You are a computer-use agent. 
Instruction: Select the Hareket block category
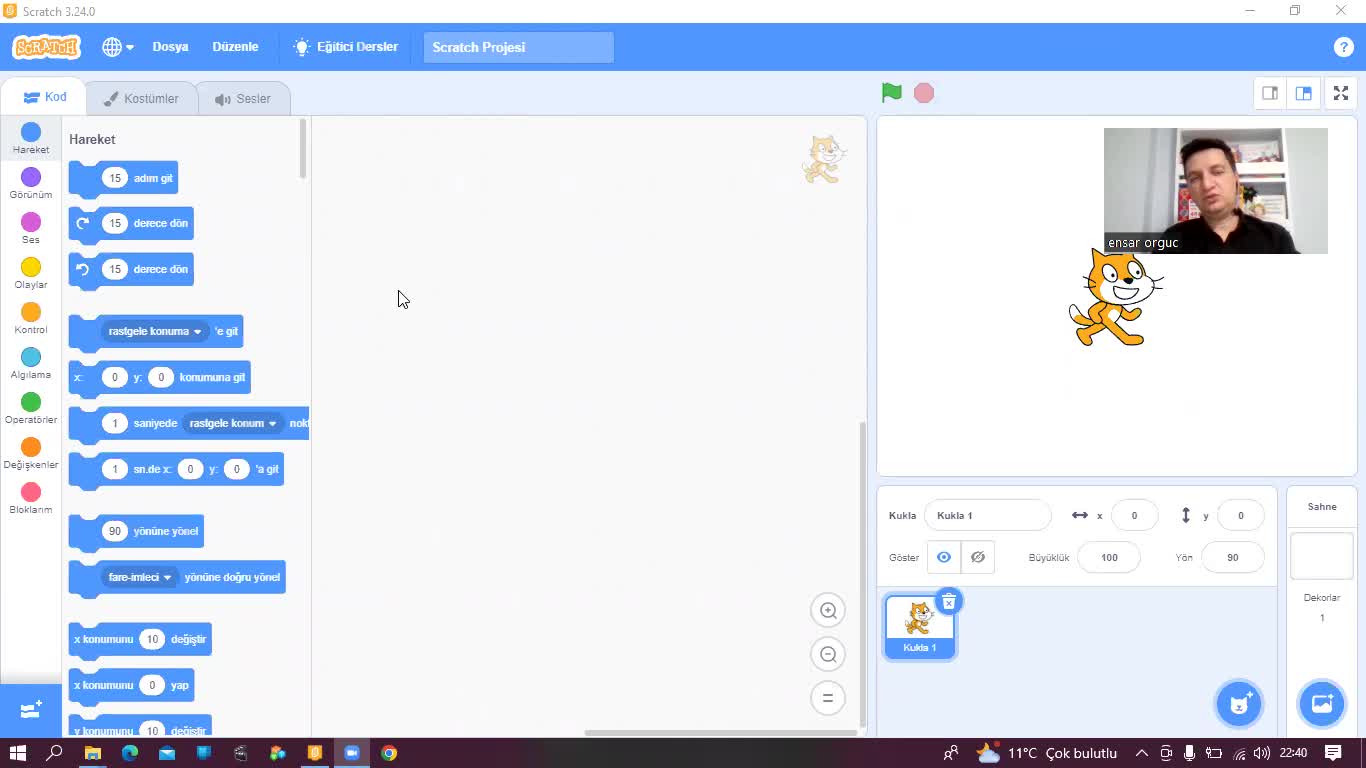31,139
